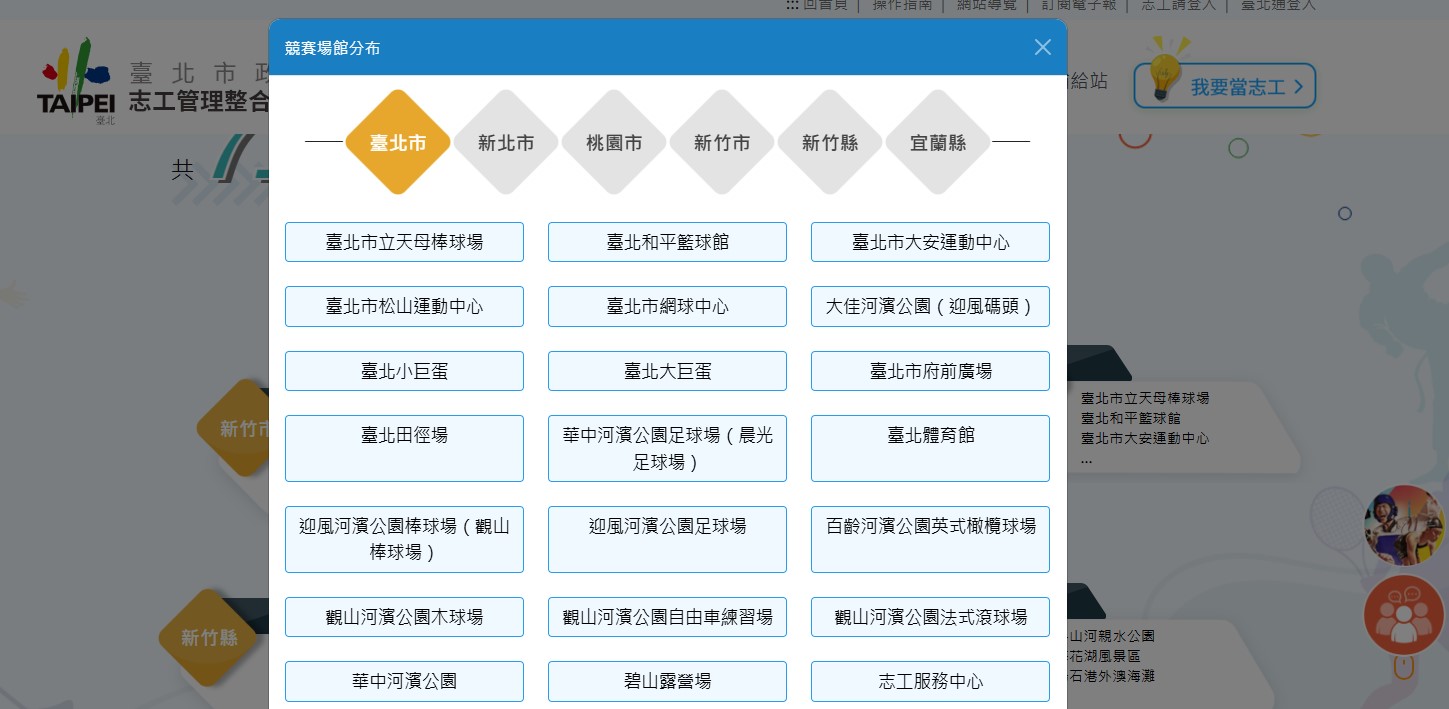Close the 競賽場館分布 dialog
The height and width of the screenshot is (709, 1449).
[x=1042, y=47]
